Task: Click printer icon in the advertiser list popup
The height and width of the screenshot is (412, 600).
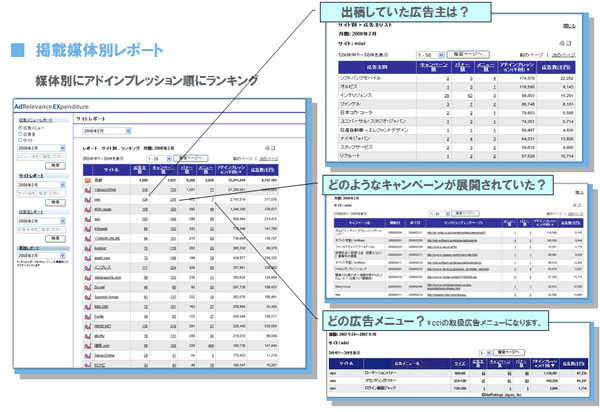Action: [x=562, y=43]
